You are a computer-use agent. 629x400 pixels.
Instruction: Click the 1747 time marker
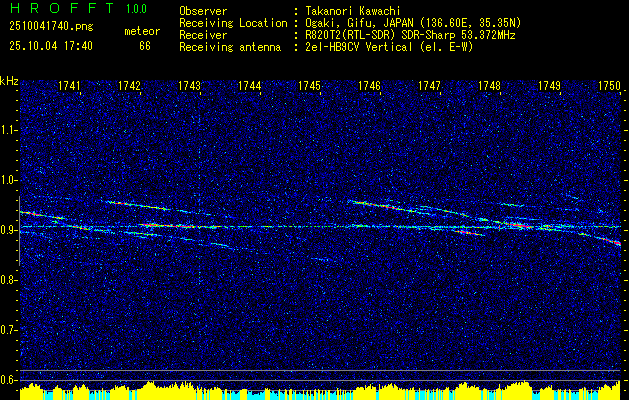click(x=430, y=85)
